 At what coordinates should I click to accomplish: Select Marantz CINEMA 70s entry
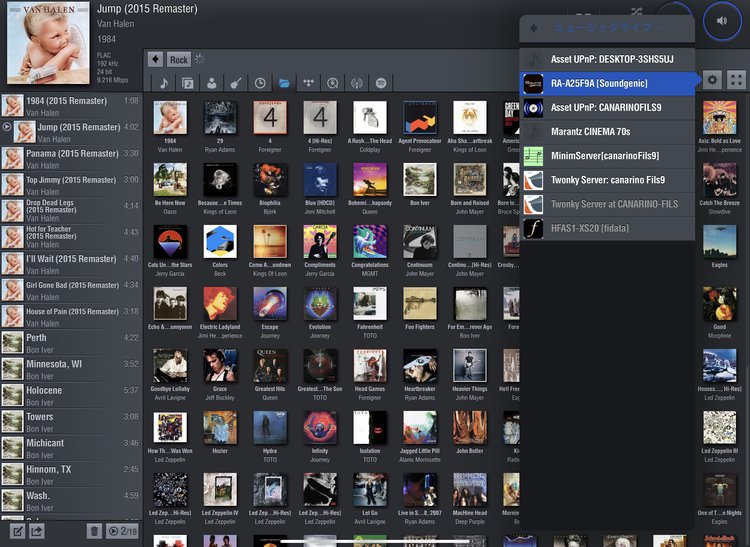(607, 131)
